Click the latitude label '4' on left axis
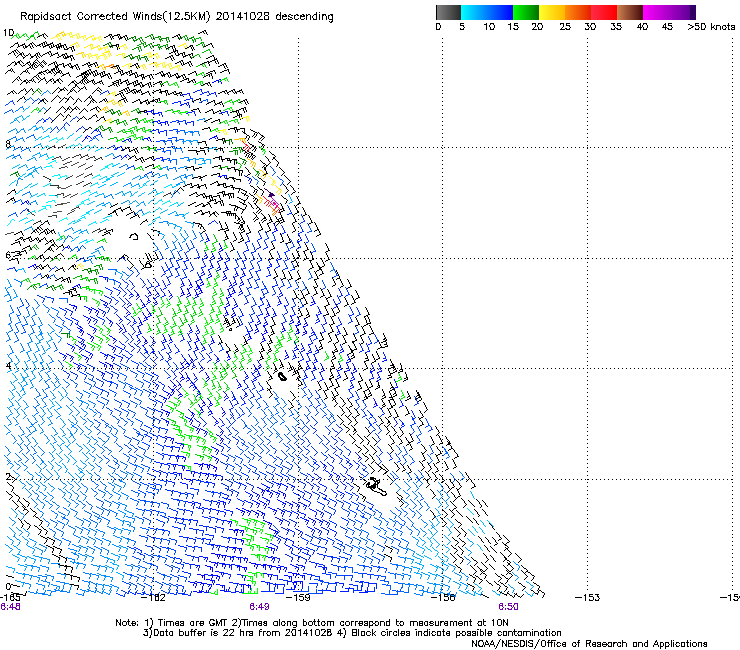740x650 pixels. (8, 365)
